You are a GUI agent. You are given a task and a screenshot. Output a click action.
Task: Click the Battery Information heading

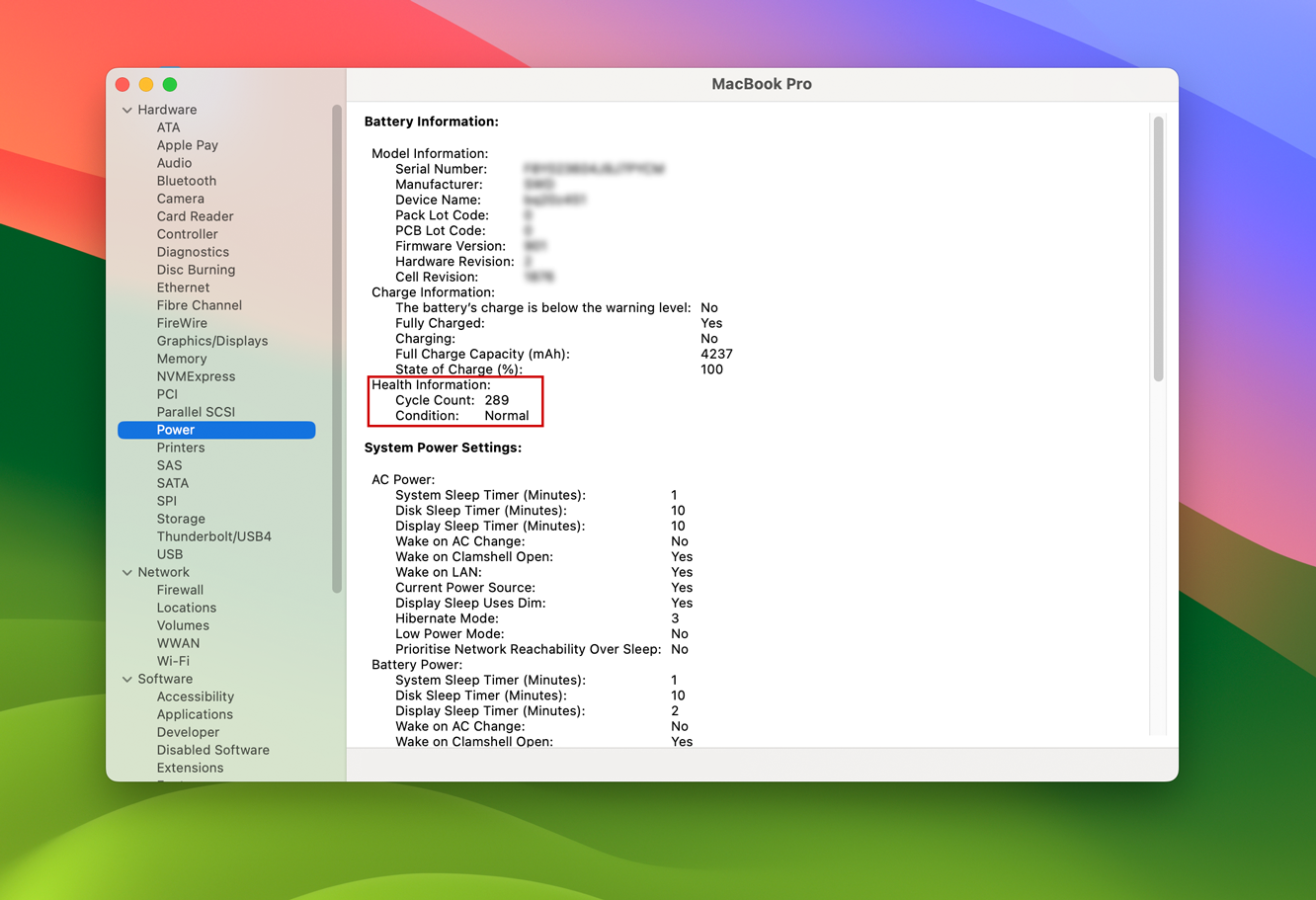click(431, 122)
